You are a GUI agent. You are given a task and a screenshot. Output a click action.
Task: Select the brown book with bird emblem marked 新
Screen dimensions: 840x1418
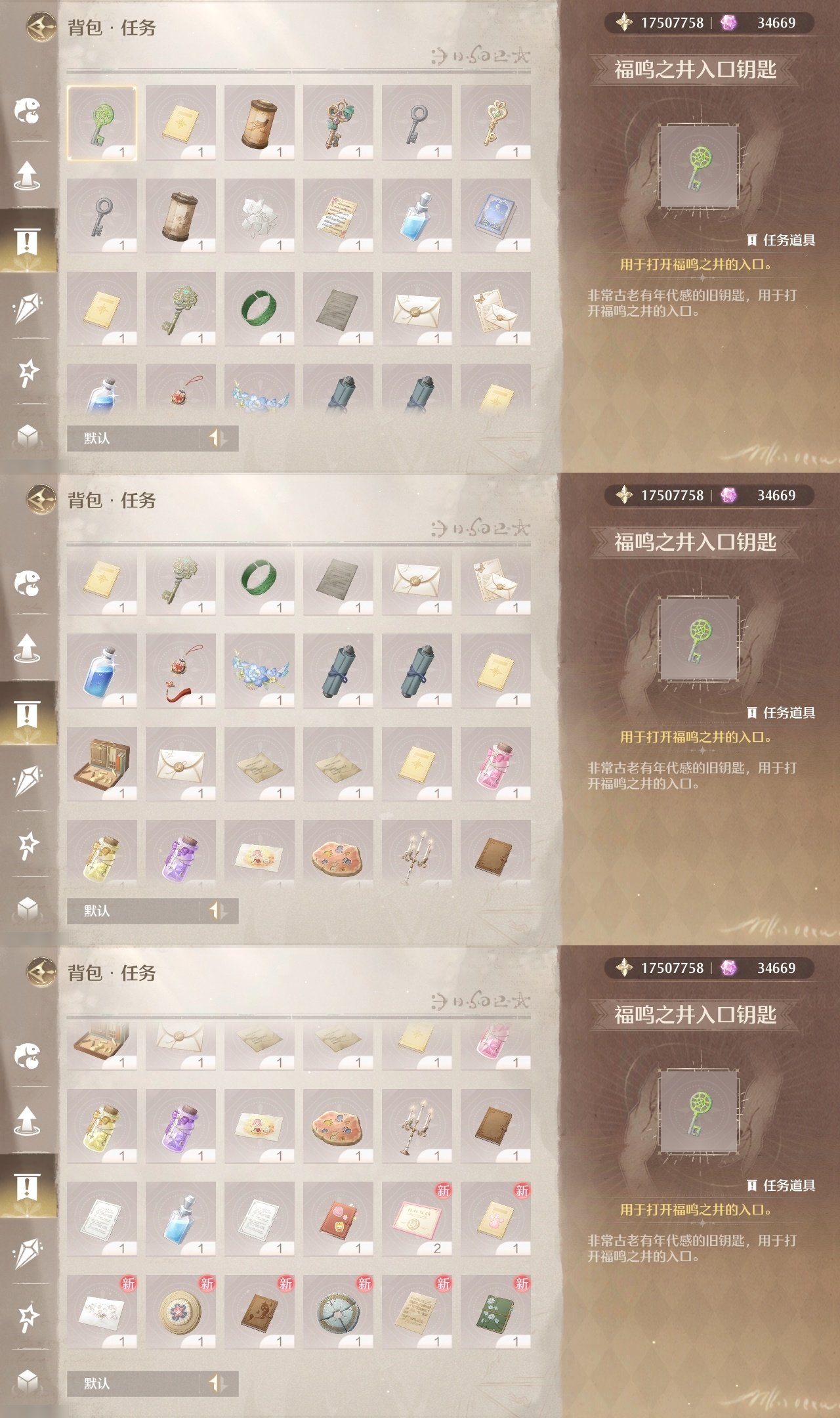tap(259, 1312)
